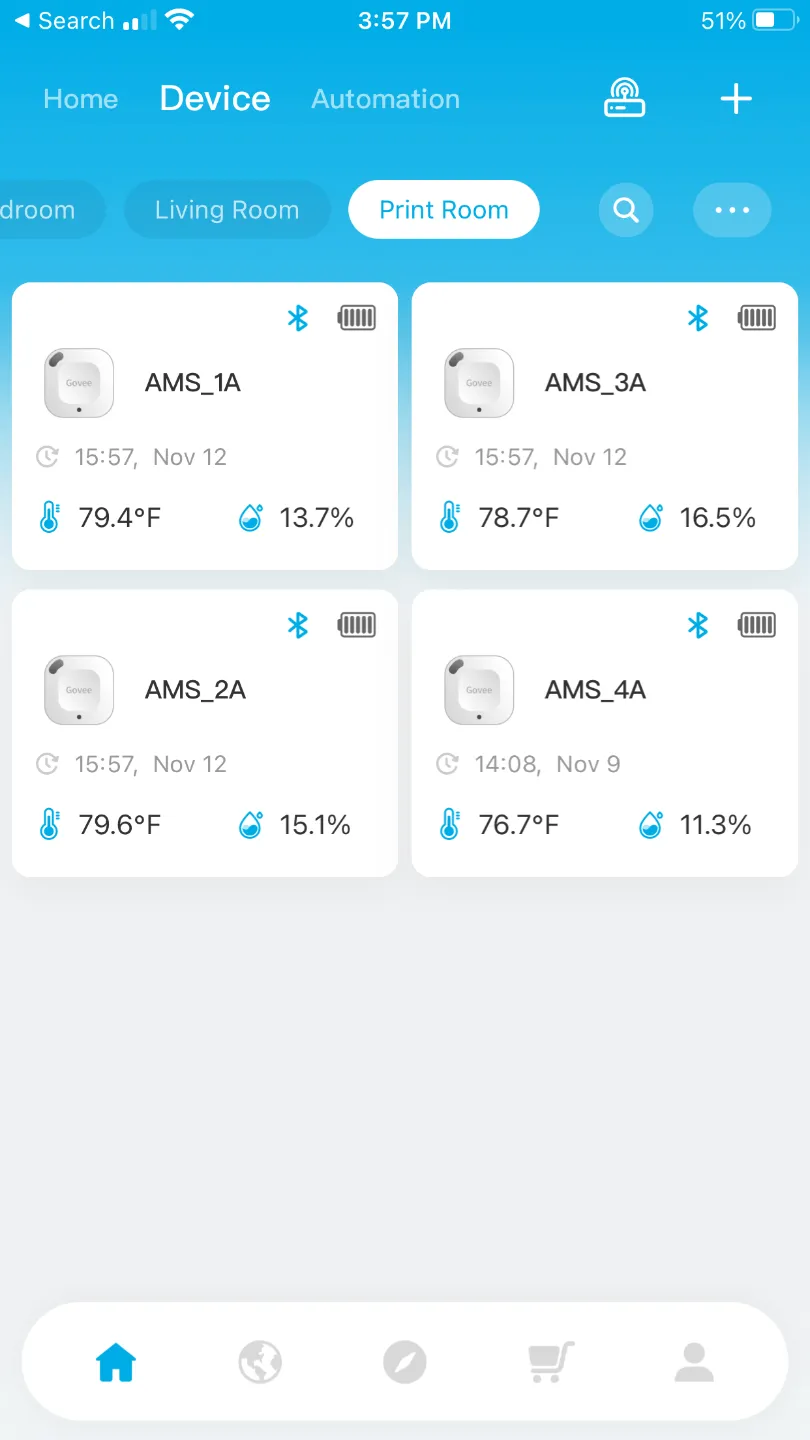Return to Search via back arrow
Viewport: 810px width, 1440px height.
tap(64, 21)
